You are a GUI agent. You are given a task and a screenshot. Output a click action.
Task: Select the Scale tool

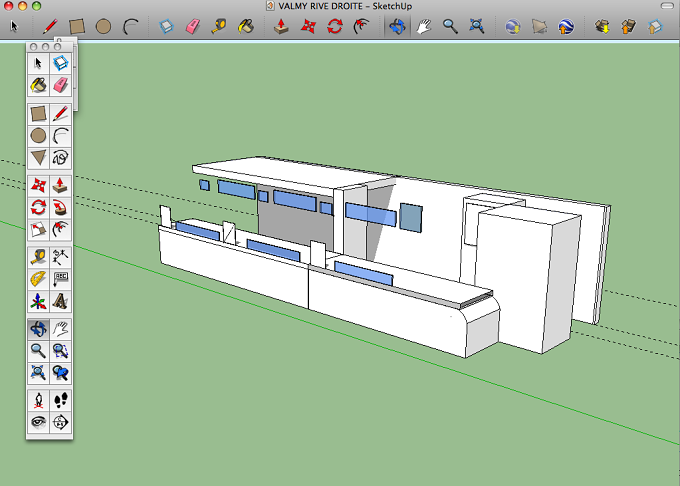(38, 229)
